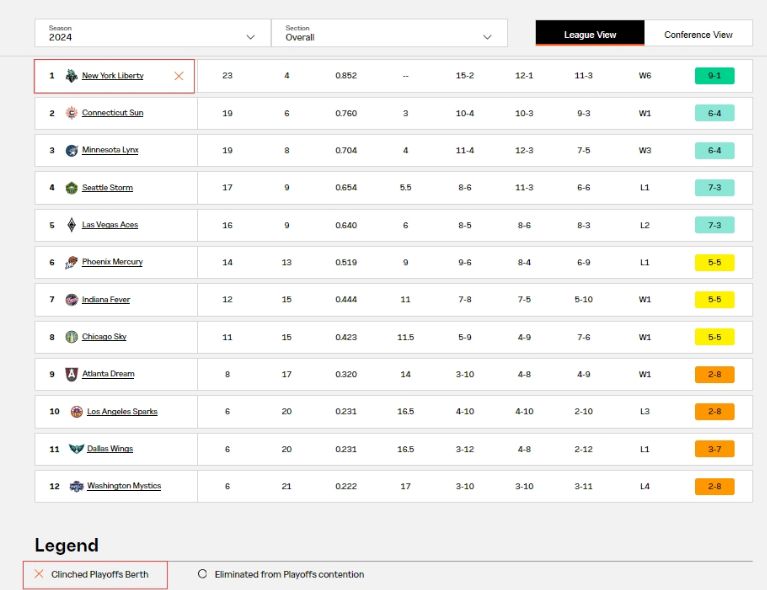Image resolution: width=767 pixels, height=590 pixels.
Task: Switch to Conference View tab
Action: coord(699,33)
